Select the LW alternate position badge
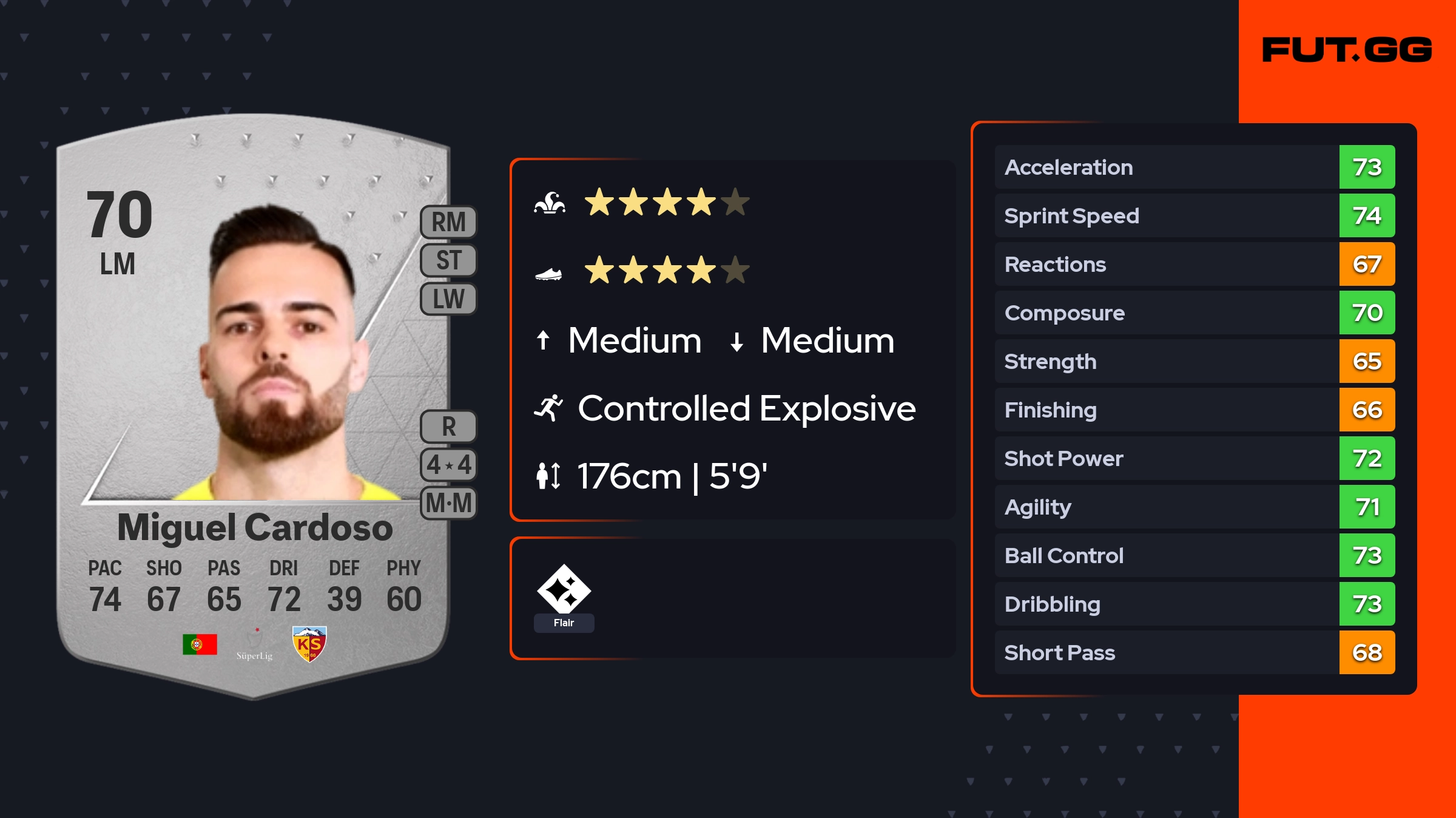The height and width of the screenshot is (818, 1456). tap(448, 299)
